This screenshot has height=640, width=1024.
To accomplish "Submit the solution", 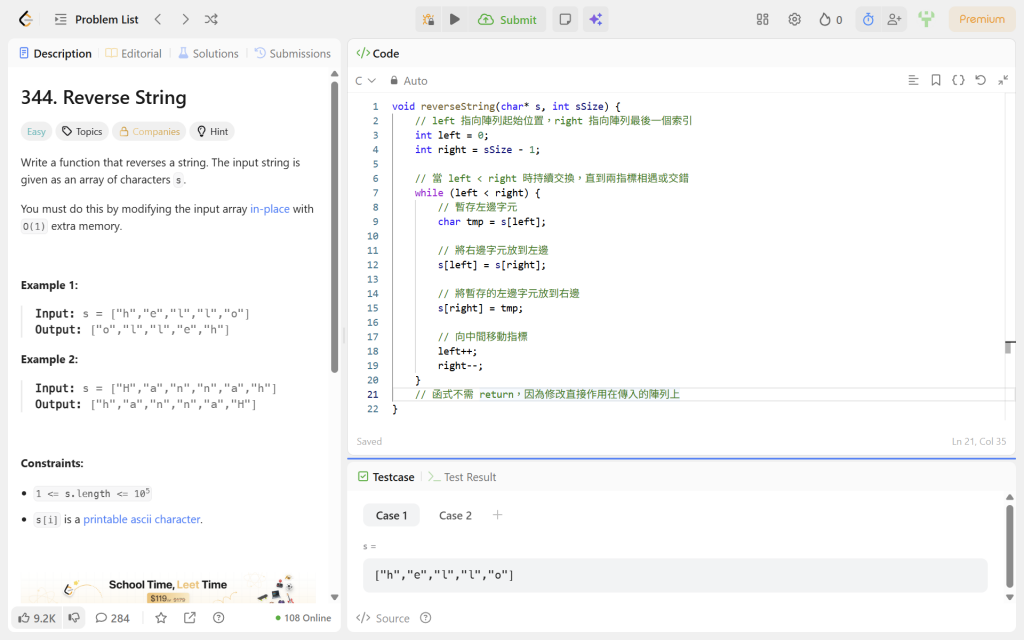I will click(x=507, y=20).
